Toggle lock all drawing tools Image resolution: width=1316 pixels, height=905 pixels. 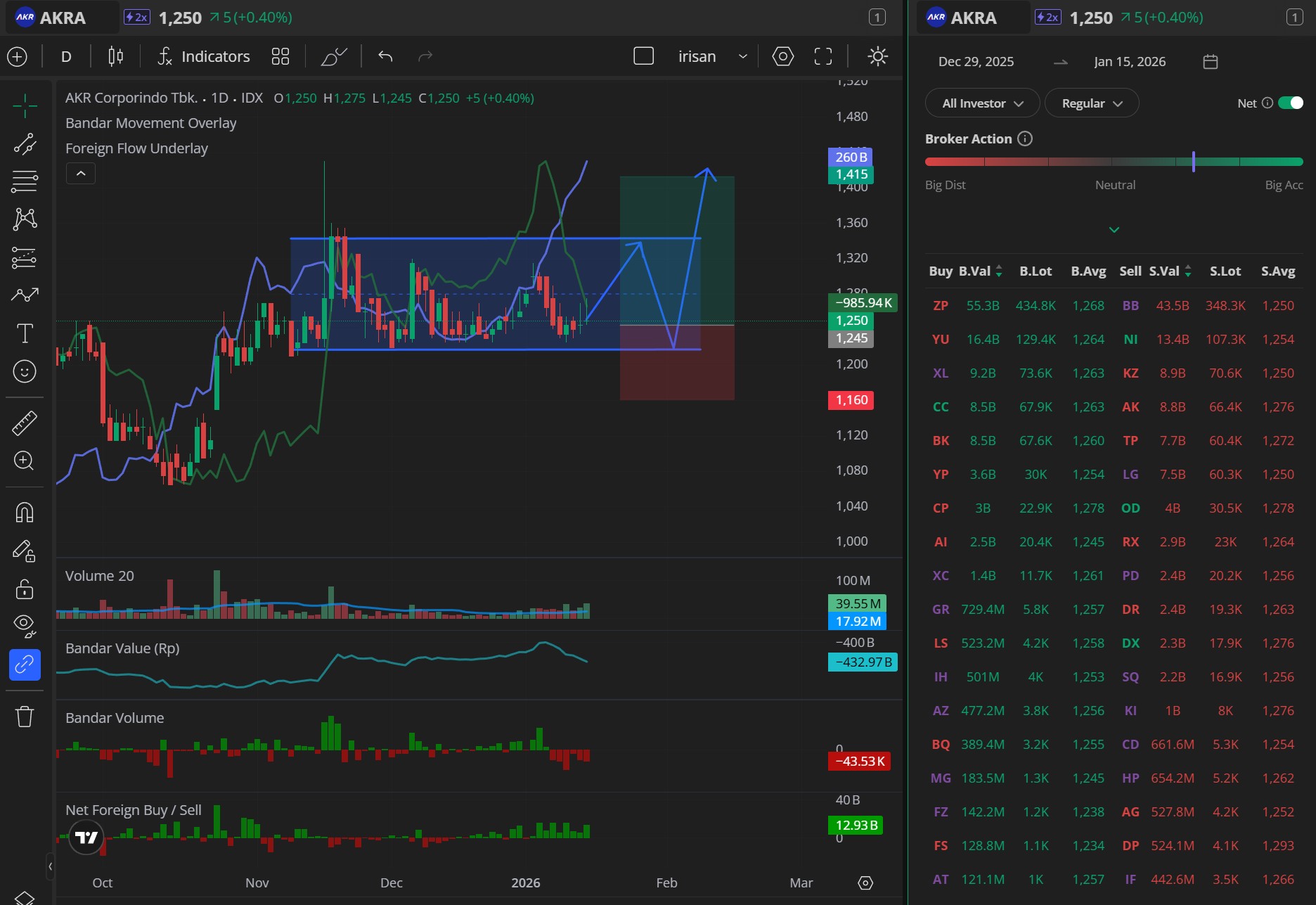click(25, 589)
